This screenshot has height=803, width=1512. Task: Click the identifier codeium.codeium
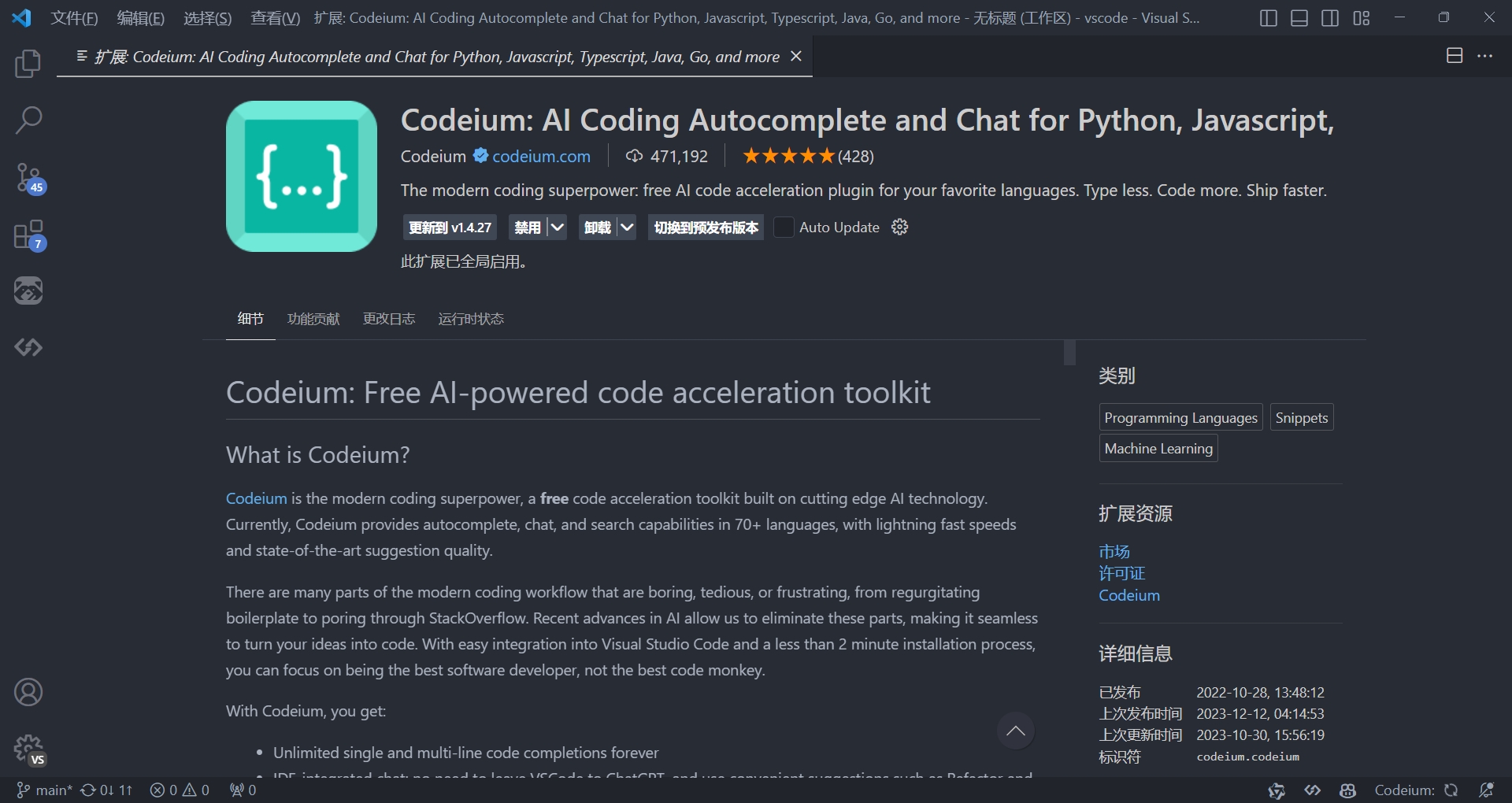pyautogui.click(x=1248, y=757)
